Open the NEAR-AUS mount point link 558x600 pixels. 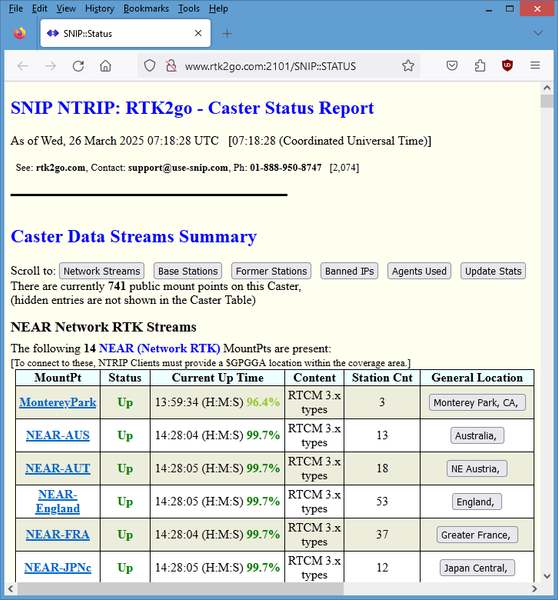pos(58,435)
